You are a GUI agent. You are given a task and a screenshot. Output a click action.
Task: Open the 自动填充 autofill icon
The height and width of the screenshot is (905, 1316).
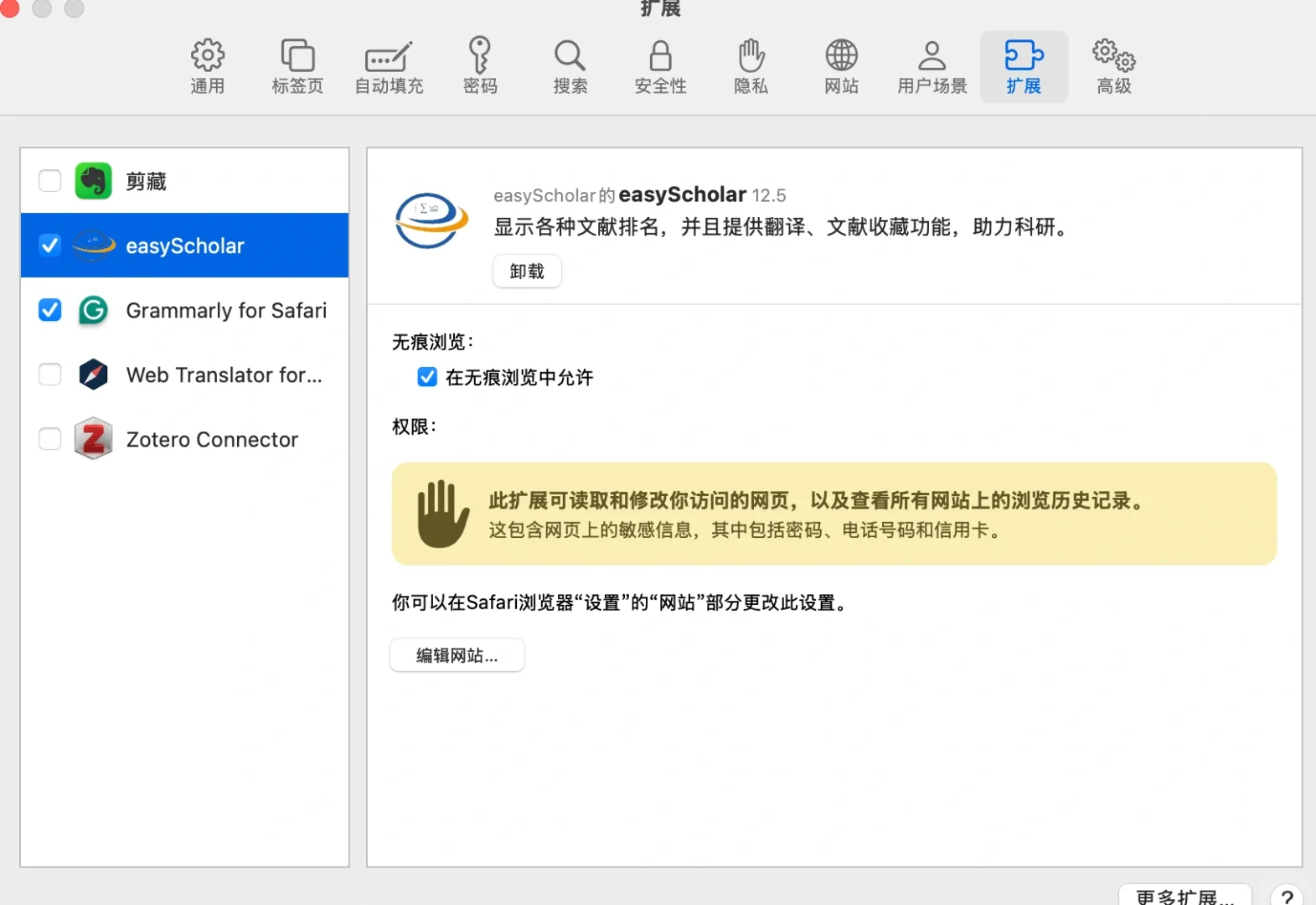[389, 57]
